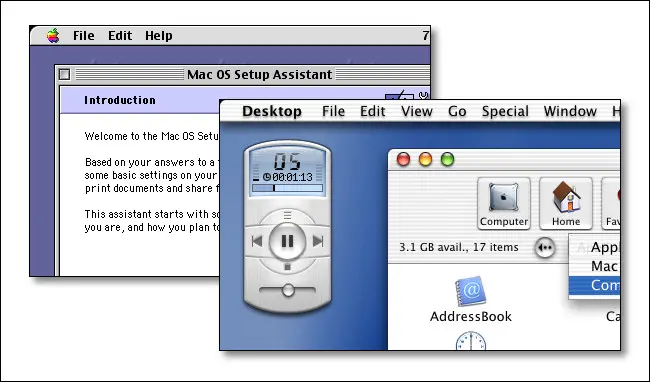Select Mac item in popup menu
This screenshot has height=382, width=650.
coord(594,266)
